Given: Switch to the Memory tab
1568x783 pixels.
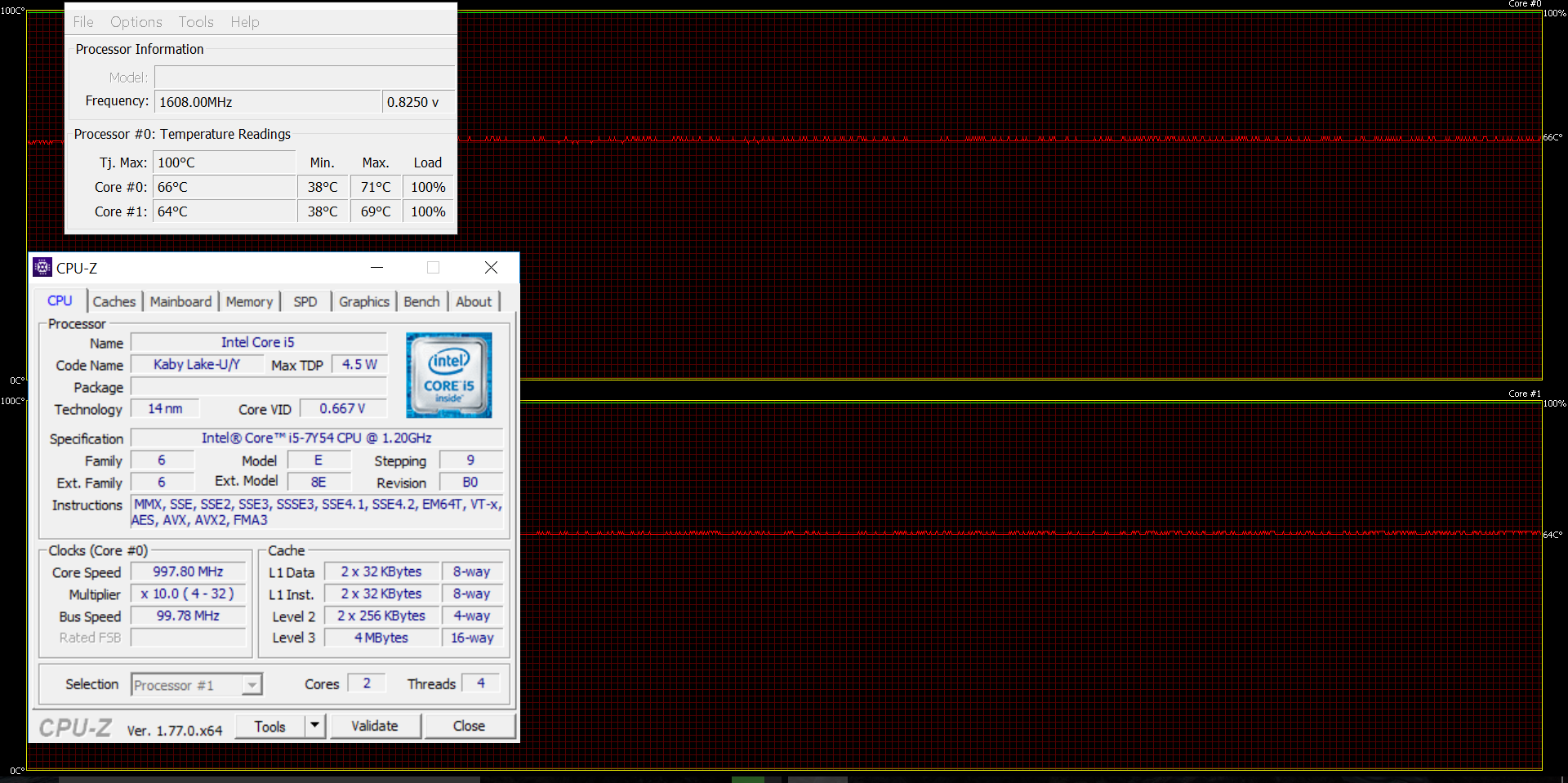Looking at the screenshot, I should click(249, 301).
